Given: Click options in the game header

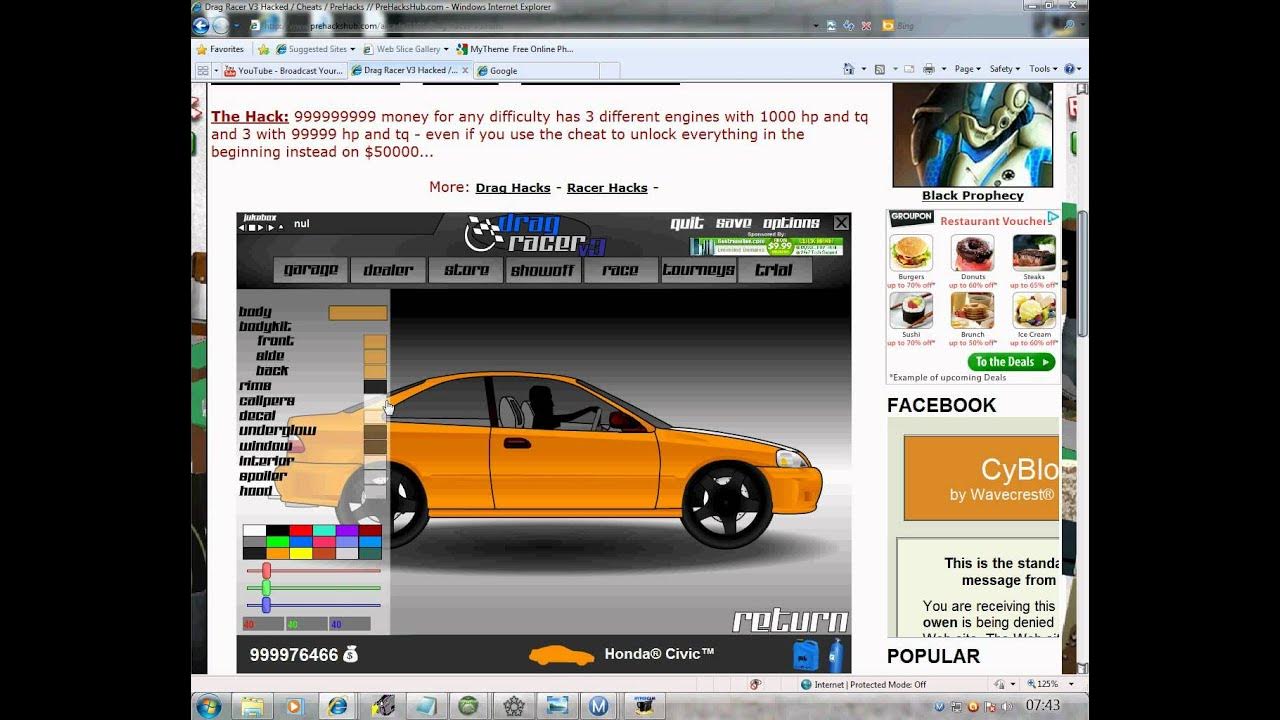Looking at the screenshot, I should tap(792, 223).
